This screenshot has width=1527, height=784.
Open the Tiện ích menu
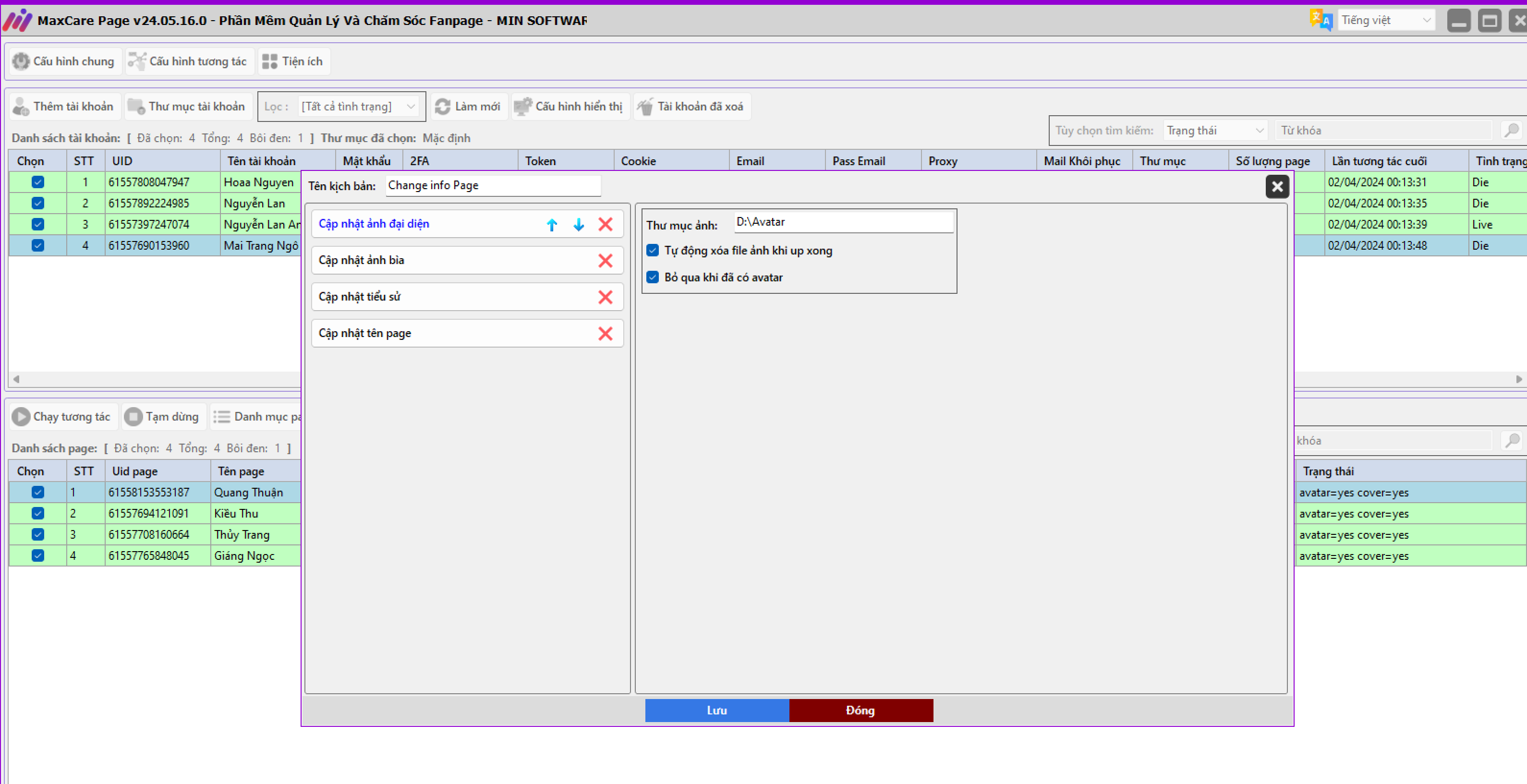click(x=293, y=61)
